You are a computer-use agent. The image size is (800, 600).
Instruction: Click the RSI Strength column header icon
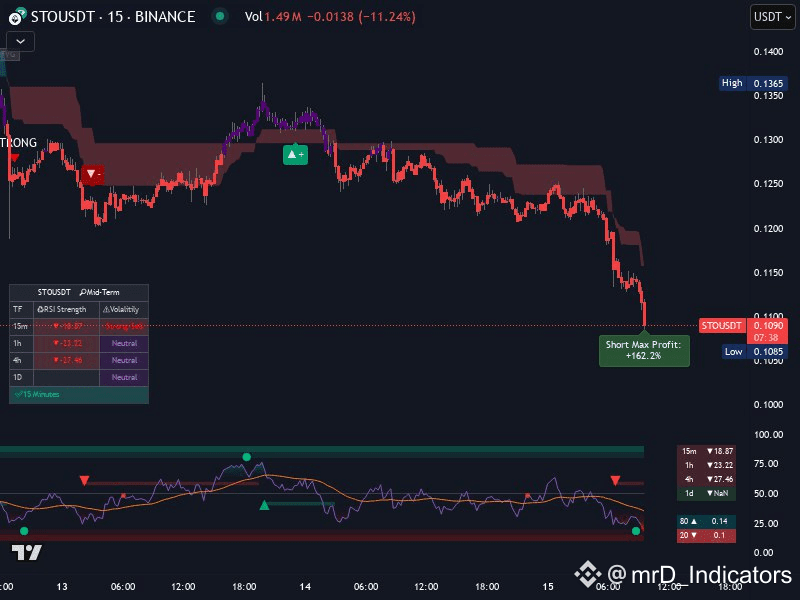(41, 309)
